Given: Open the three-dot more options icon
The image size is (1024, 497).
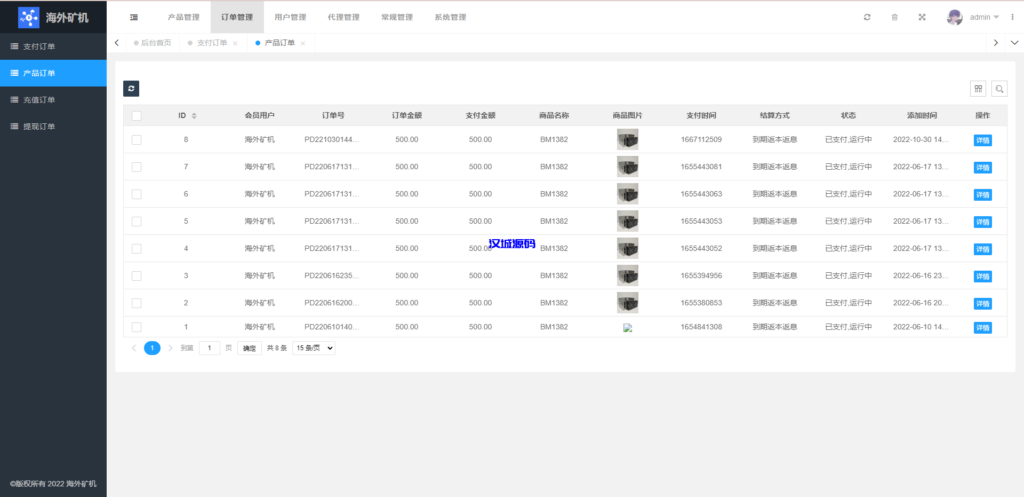Looking at the screenshot, I should coord(1013,17).
